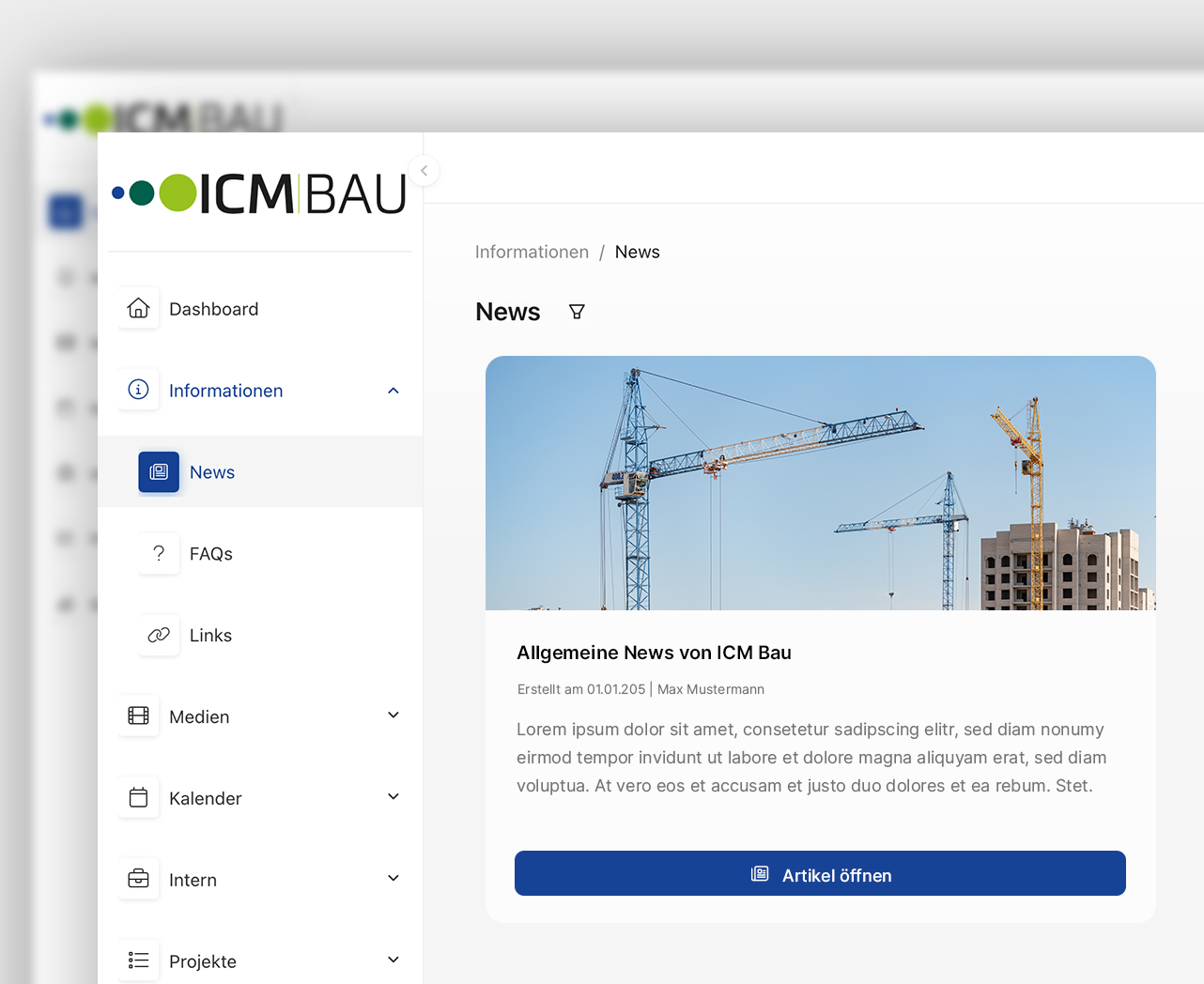Click the Medien film icon
Screen dimensions: 1204x984
(x=138, y=715)
